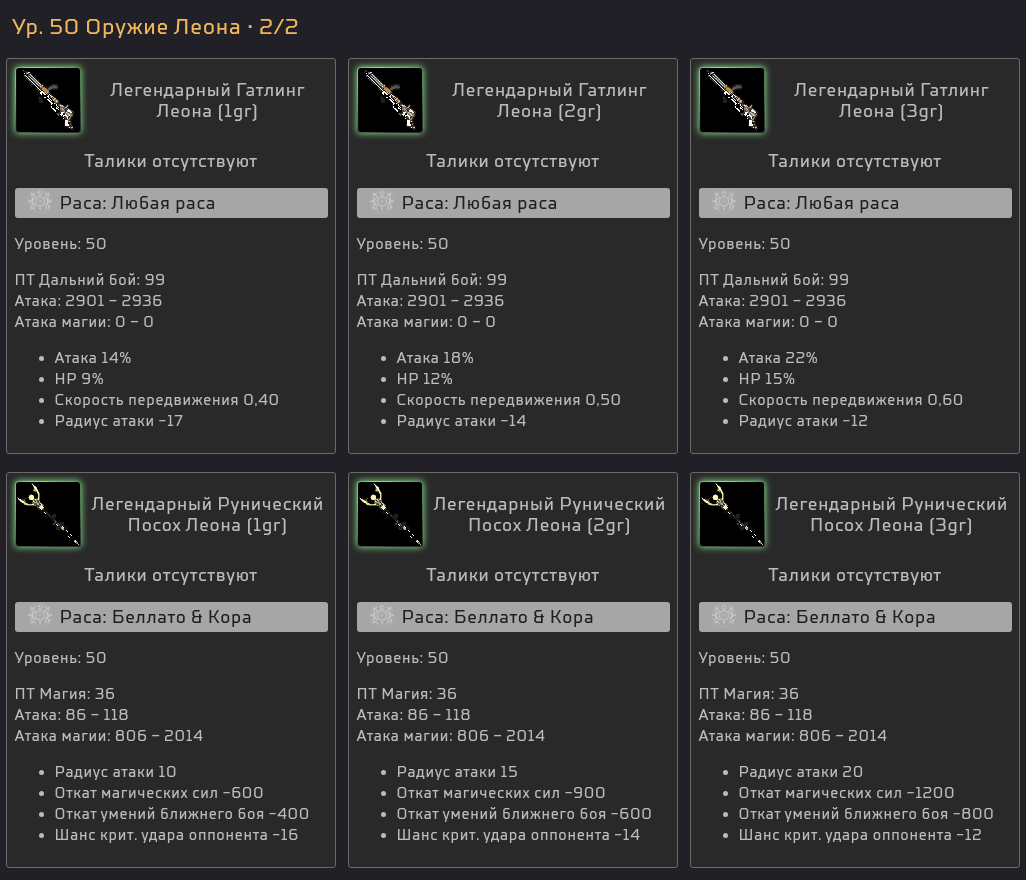The width and height of the screenshot is (1026, 880).
Task: Click 'Раса: Беллато & Кора' bar in Посох (3gr)
Action: 855,617
